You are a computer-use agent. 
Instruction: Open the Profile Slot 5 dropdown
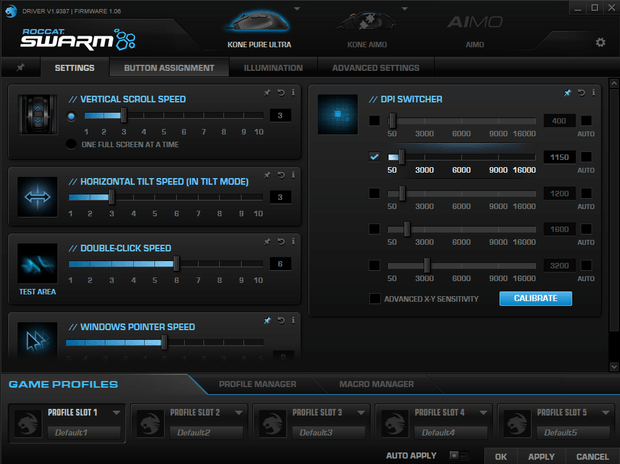(x=605, y=413)
